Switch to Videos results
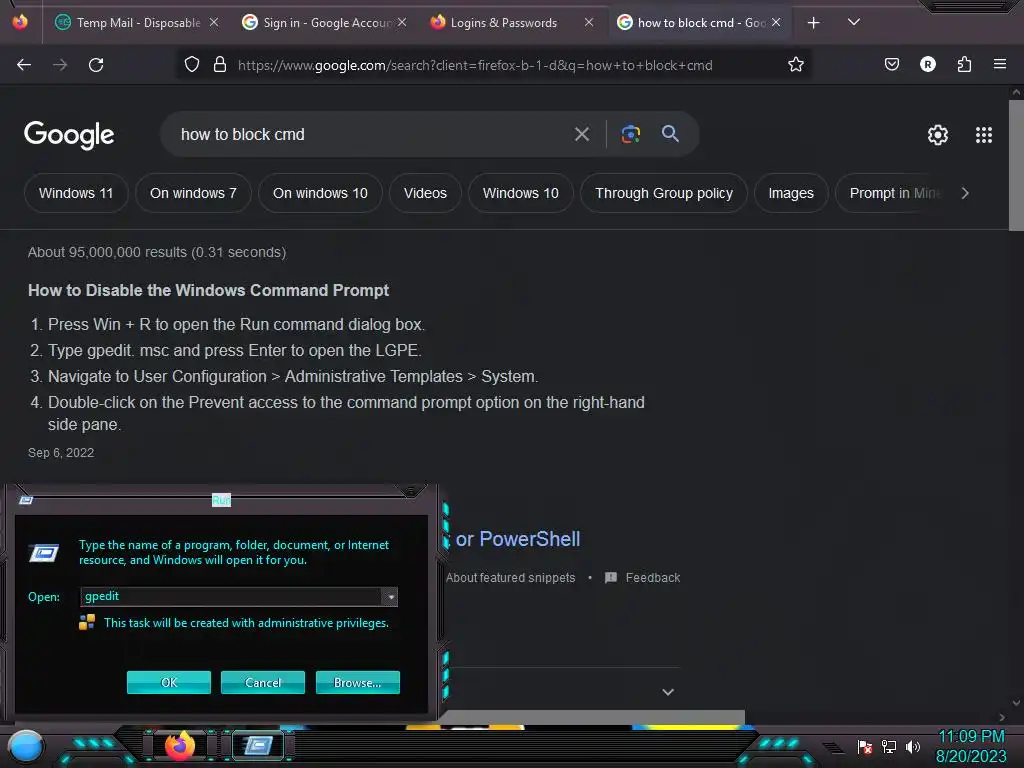This screenshot has height=768, width=1024. 425,193
